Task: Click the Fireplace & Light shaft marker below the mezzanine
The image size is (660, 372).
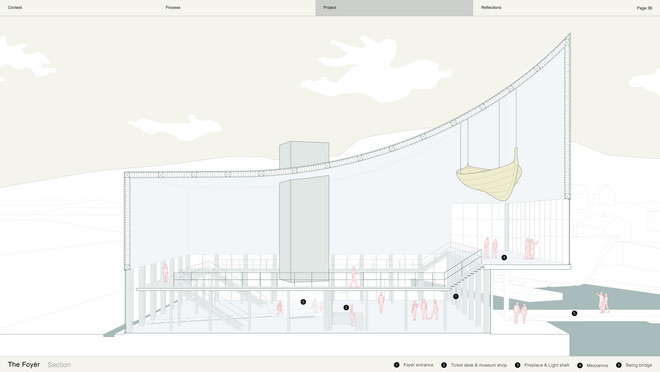Action: click(x=303, y=302)
